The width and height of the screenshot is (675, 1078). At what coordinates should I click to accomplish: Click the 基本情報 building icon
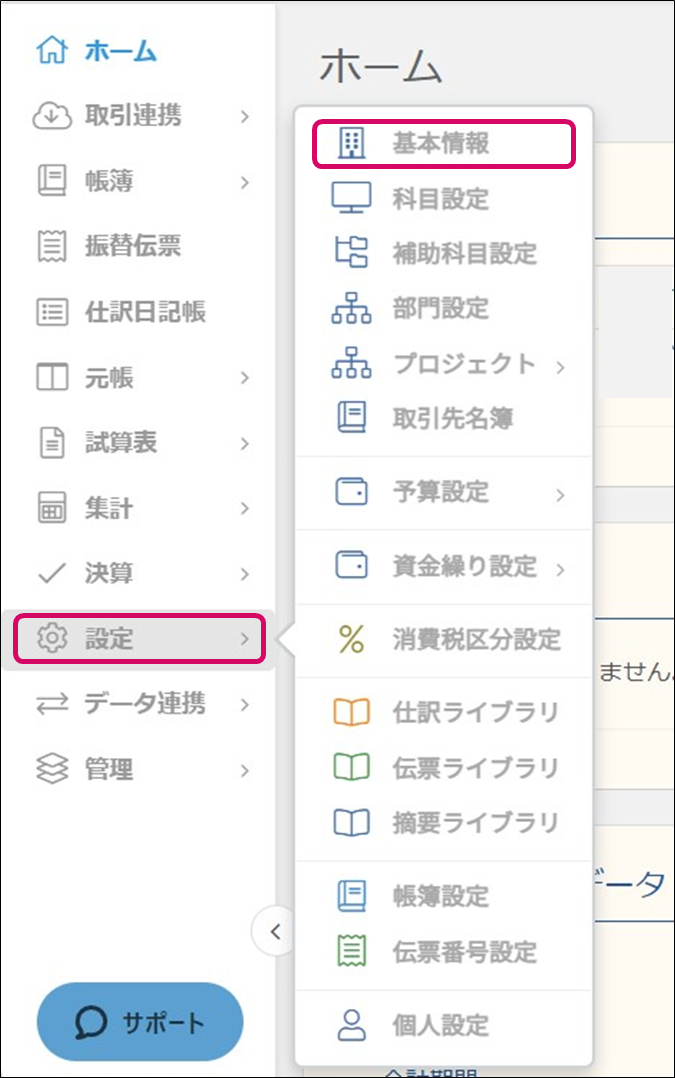click(350, 144)
